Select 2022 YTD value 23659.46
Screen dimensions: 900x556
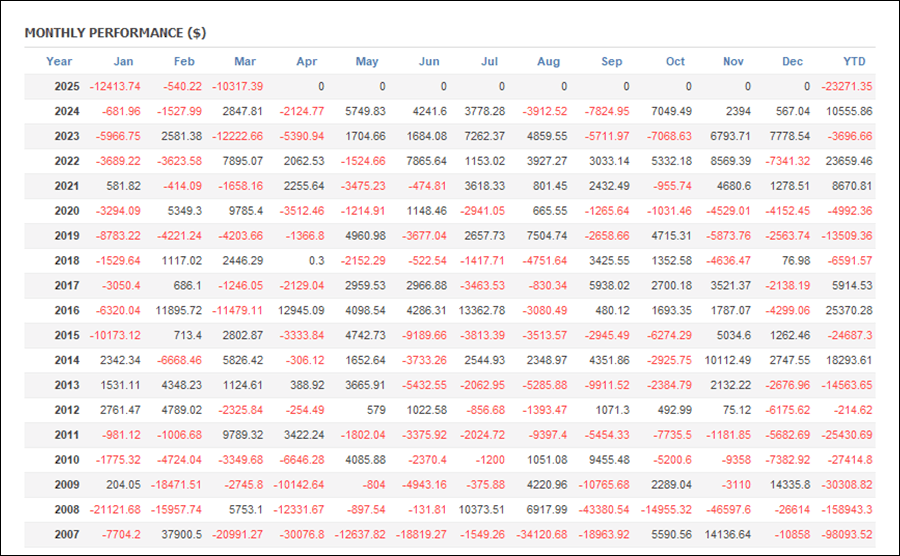coord(849,161)
